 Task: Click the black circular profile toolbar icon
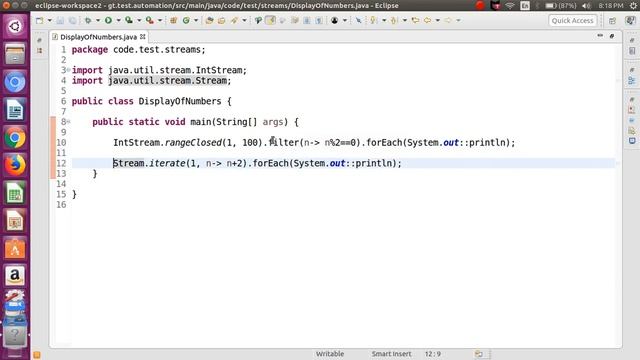tap(335, 20)
